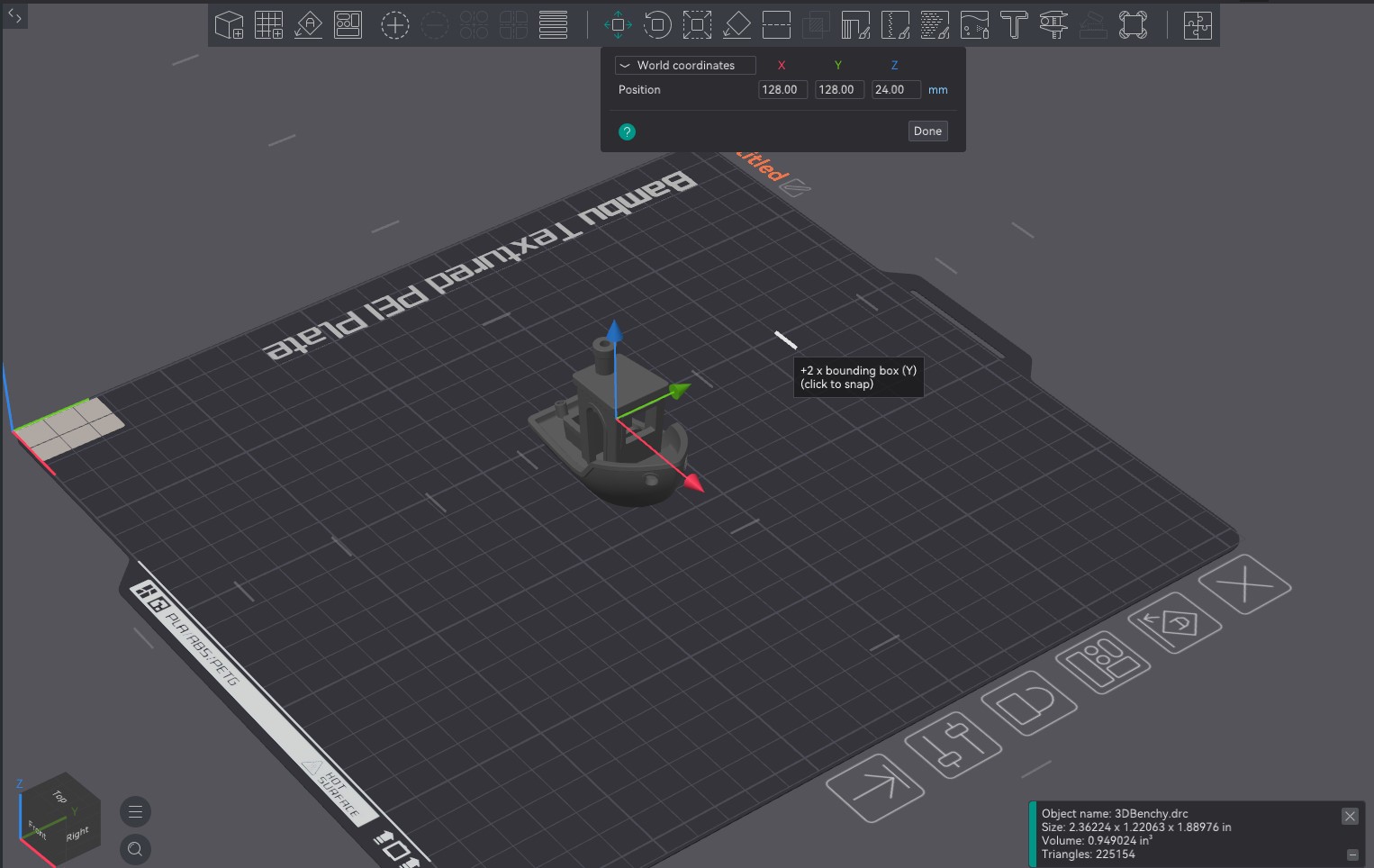Screen dimensions: 1374x868
Task: Open the World coordinates dropdown
Action: pyautogui.click(x=685, y=65)
